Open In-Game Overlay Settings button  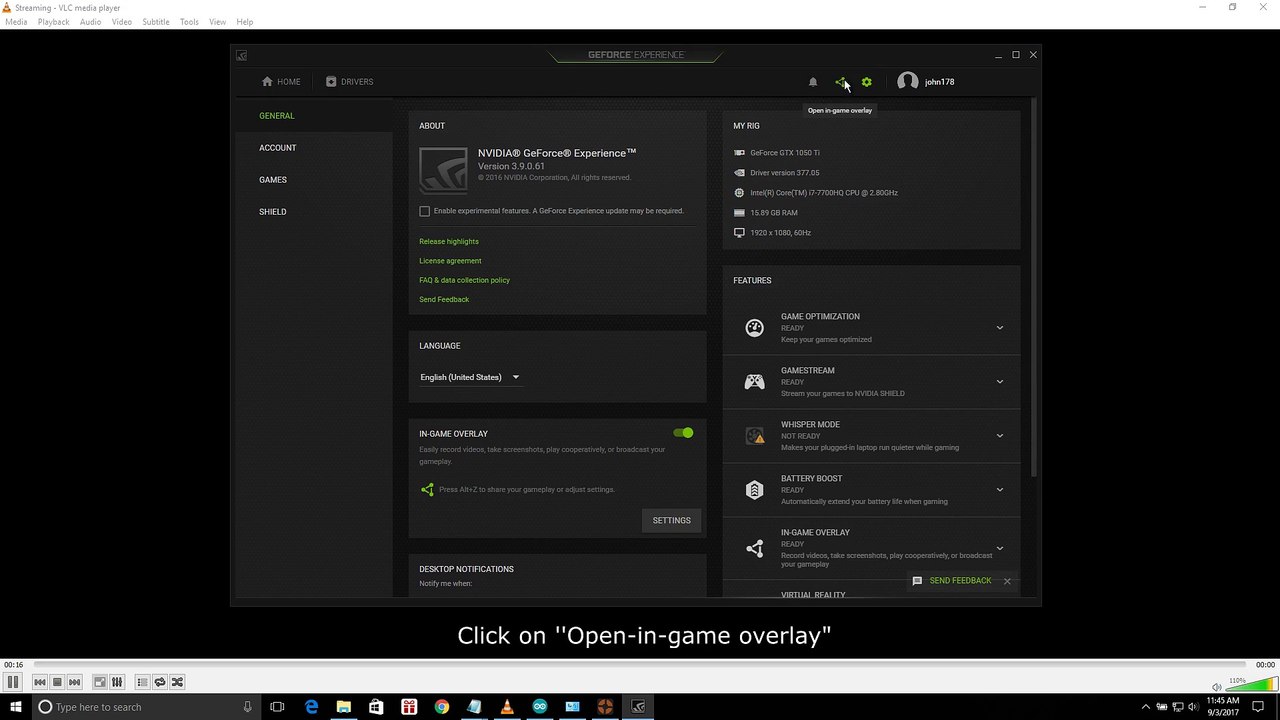coord(671,520)
